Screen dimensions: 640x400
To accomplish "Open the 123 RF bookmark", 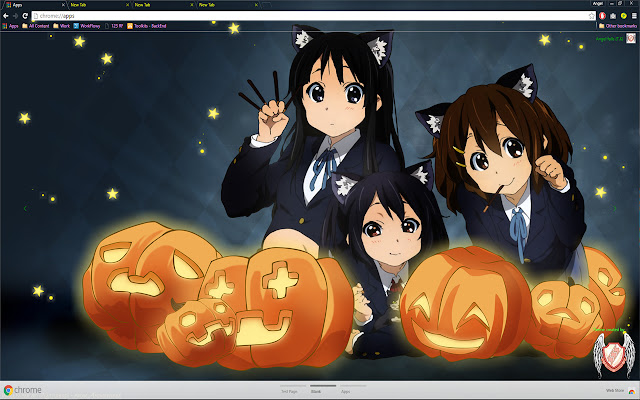I will tap(114, 26).
